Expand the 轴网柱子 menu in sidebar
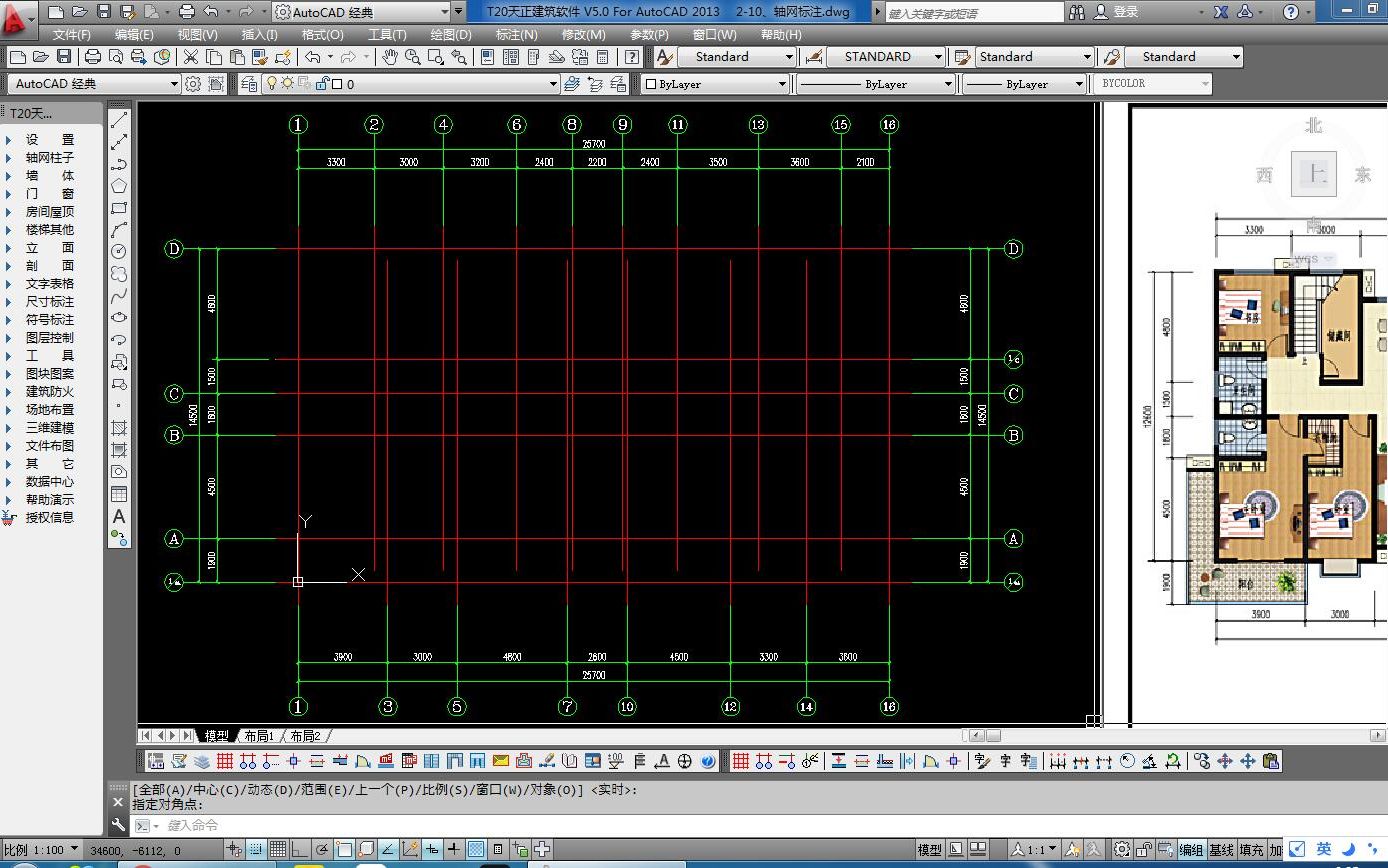The width and height of the screenshot is (1388, 868). coord(50,157)
